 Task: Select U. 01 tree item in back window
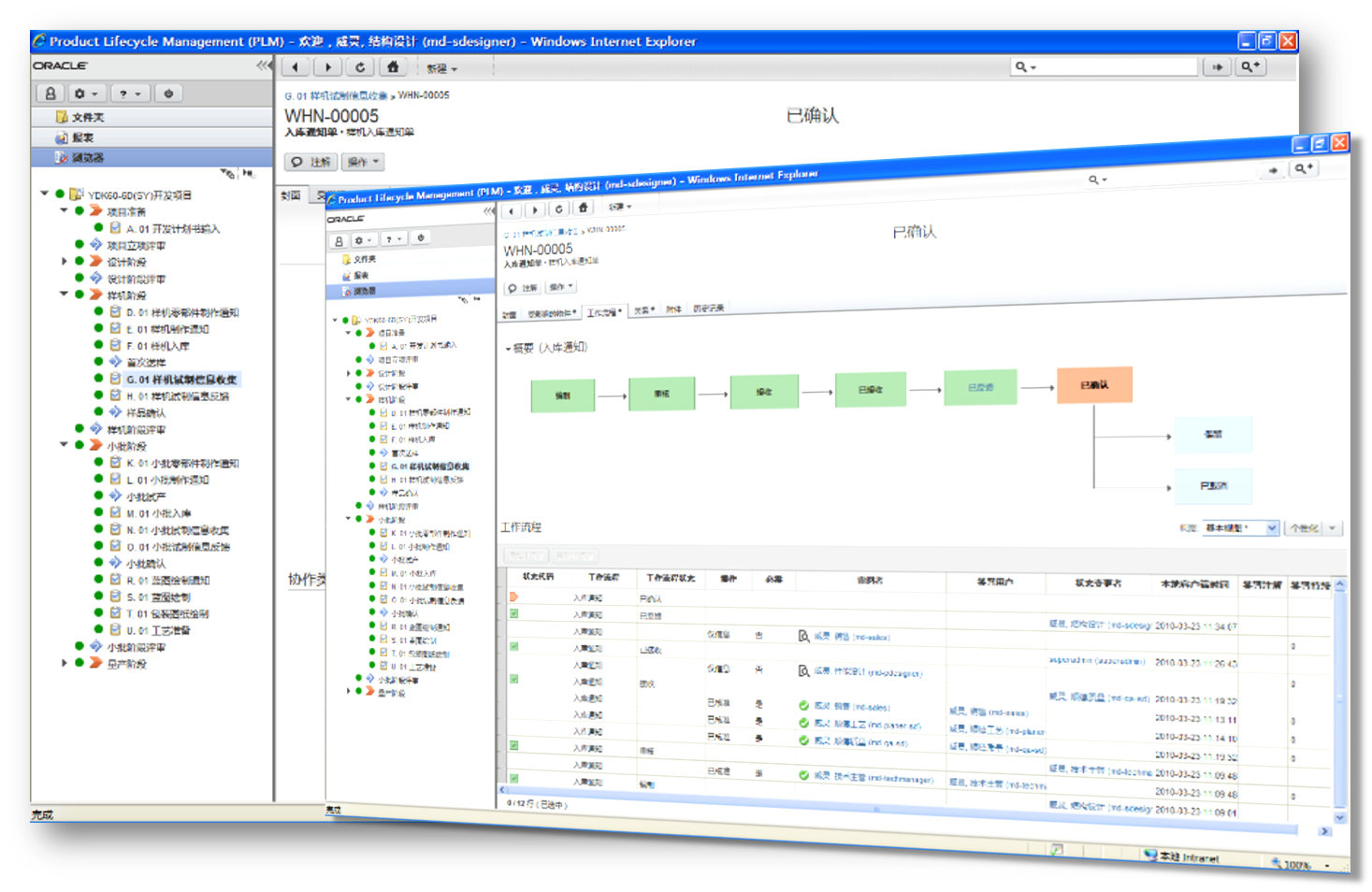[158, 630]
